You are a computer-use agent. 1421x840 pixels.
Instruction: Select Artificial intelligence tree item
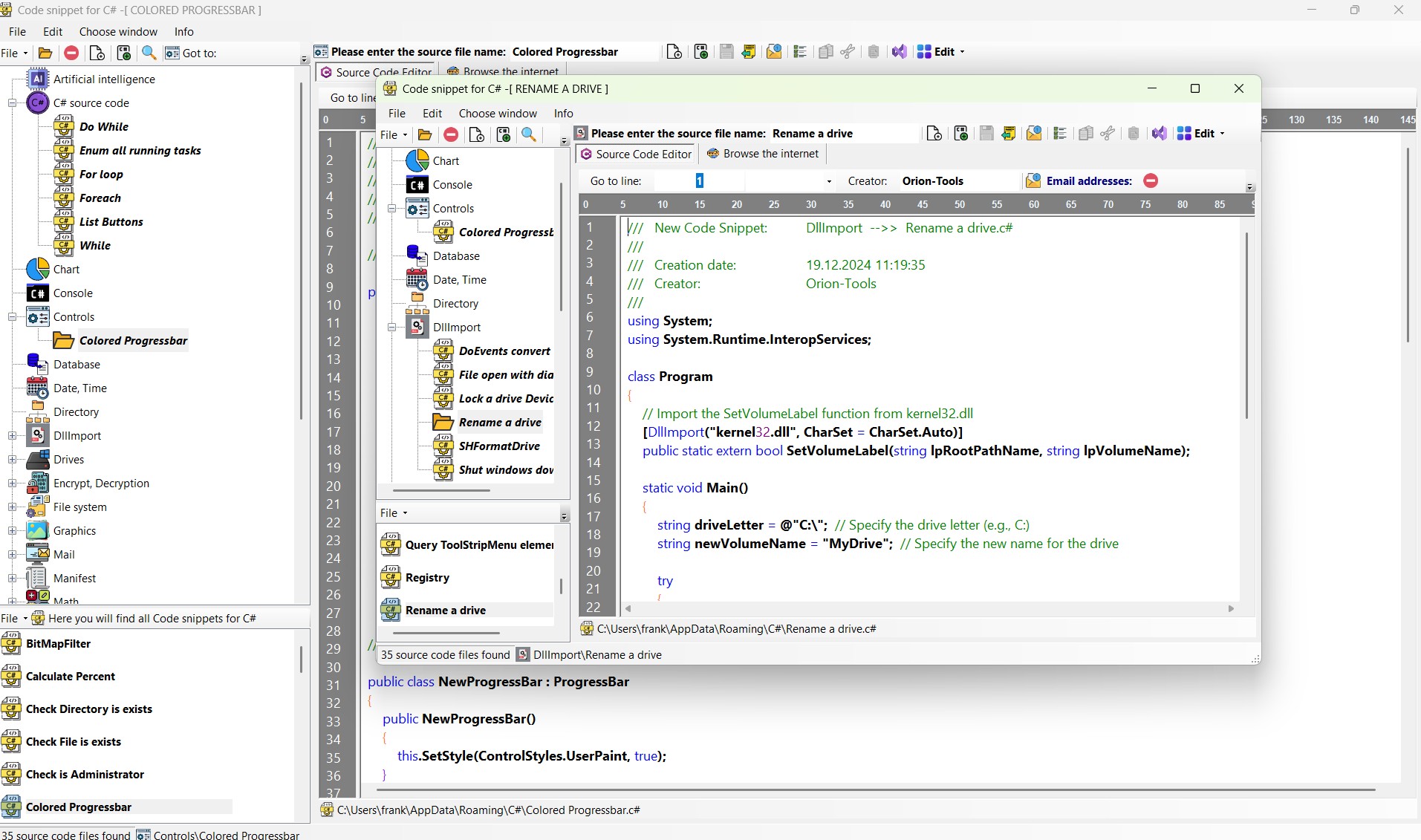pos(104,79)
